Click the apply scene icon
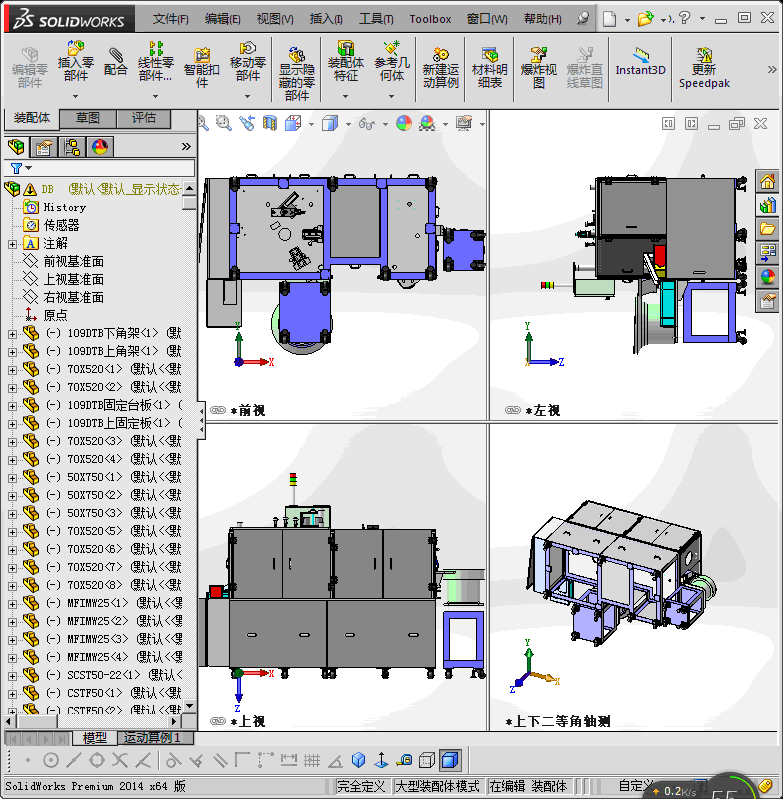 (x=427, y=123)
